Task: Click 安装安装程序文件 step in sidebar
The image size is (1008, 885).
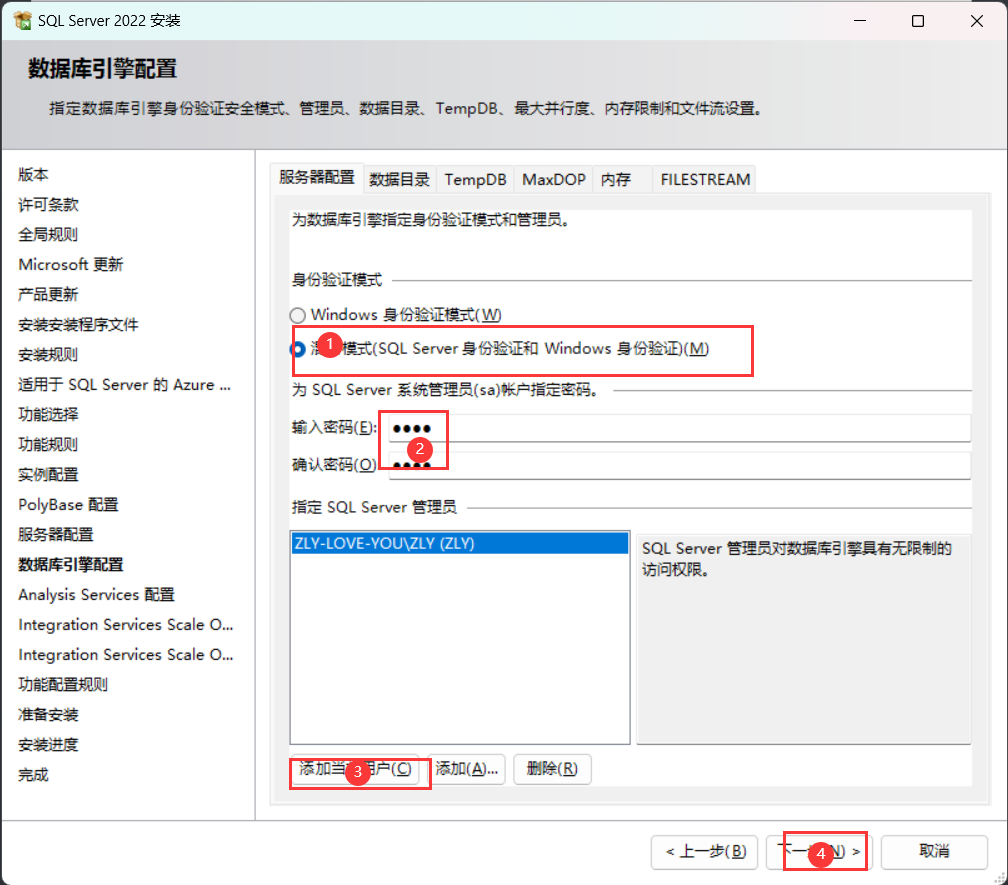Action: coord(78,325)
